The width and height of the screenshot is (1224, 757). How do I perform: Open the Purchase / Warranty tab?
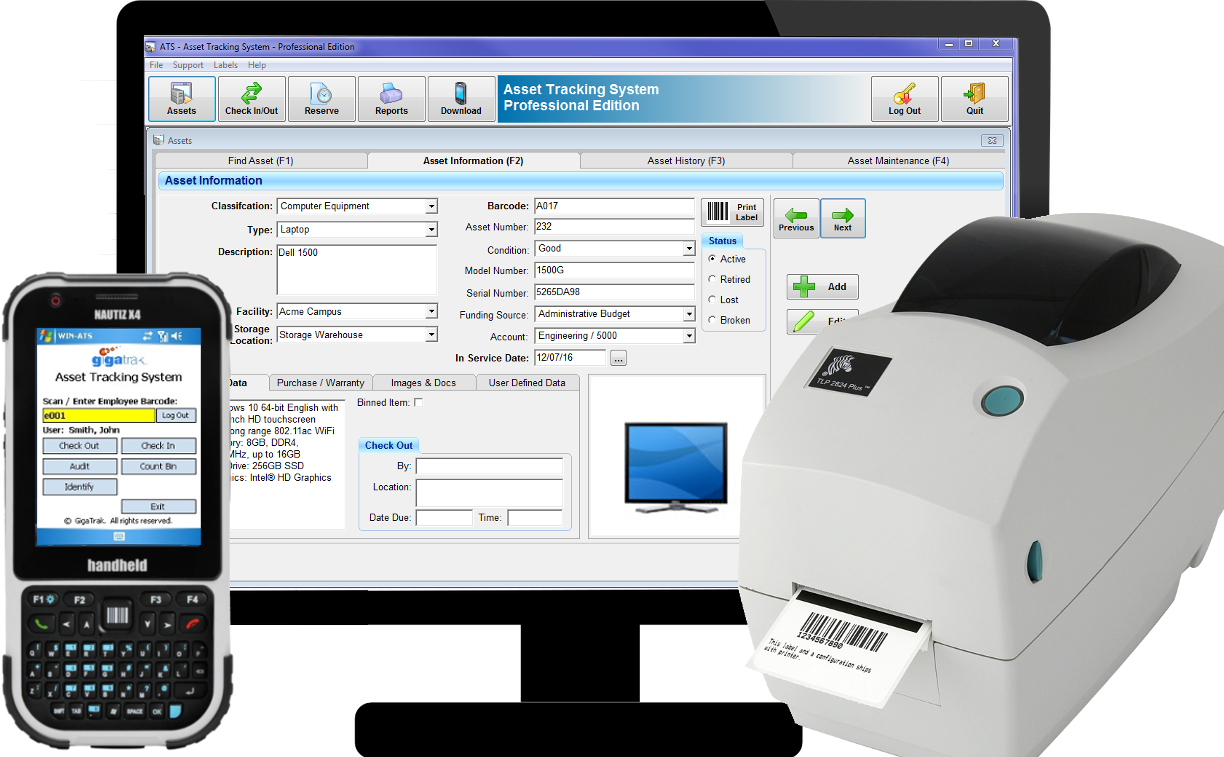click(322, 383)
